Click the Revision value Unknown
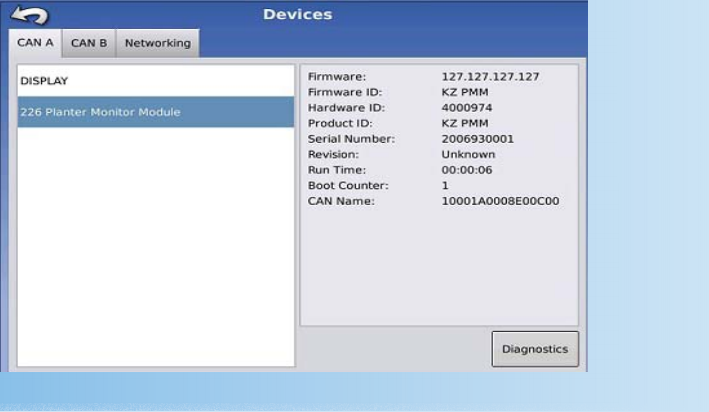 pyautogui.click(x=468, y=154)
